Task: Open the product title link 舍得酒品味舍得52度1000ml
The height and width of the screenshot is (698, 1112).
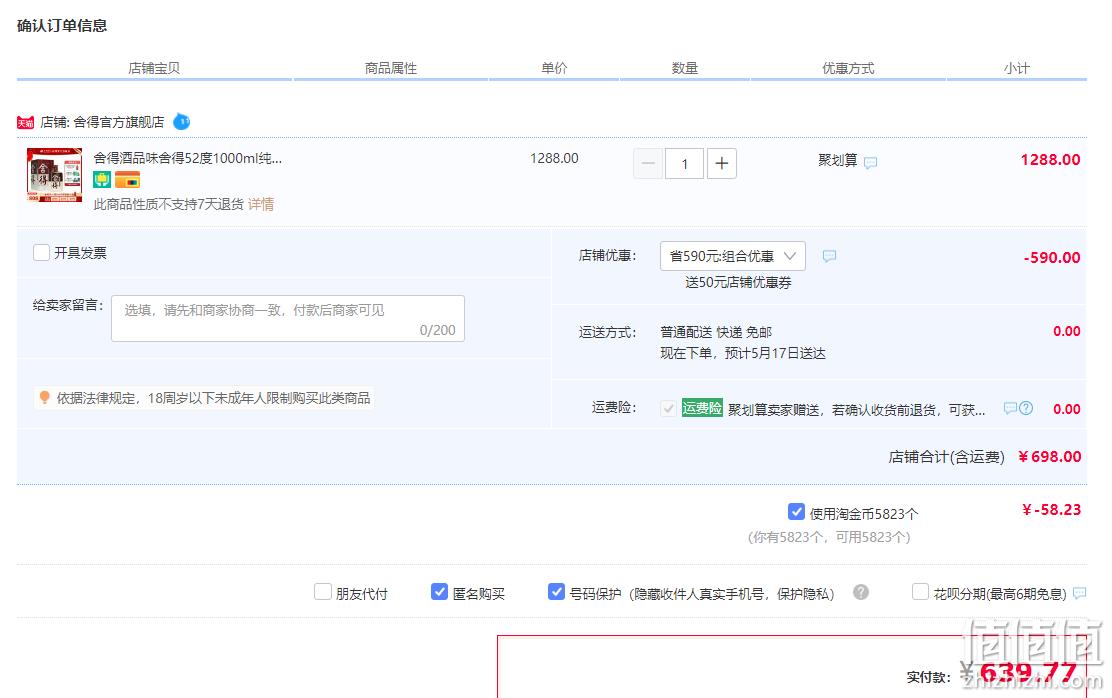Action: (188, 158)
